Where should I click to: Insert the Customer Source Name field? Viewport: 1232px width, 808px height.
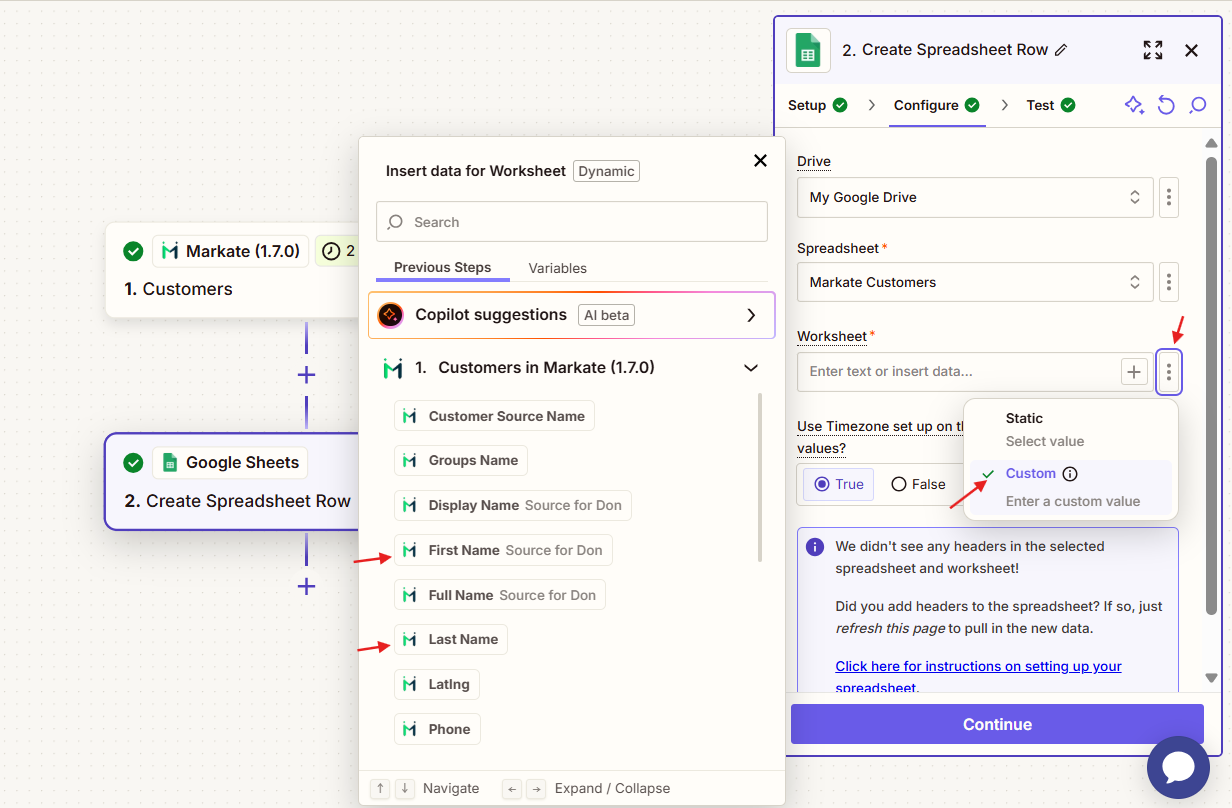coord(494,416)
